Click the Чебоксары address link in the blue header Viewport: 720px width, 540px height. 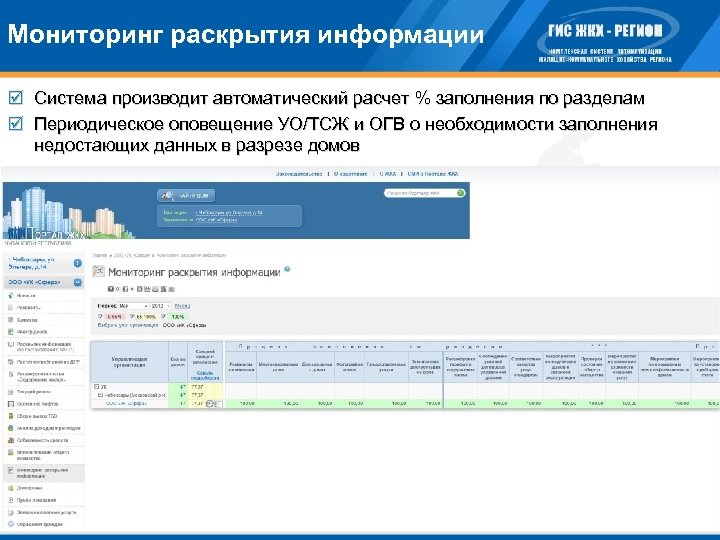click(229, 213)
